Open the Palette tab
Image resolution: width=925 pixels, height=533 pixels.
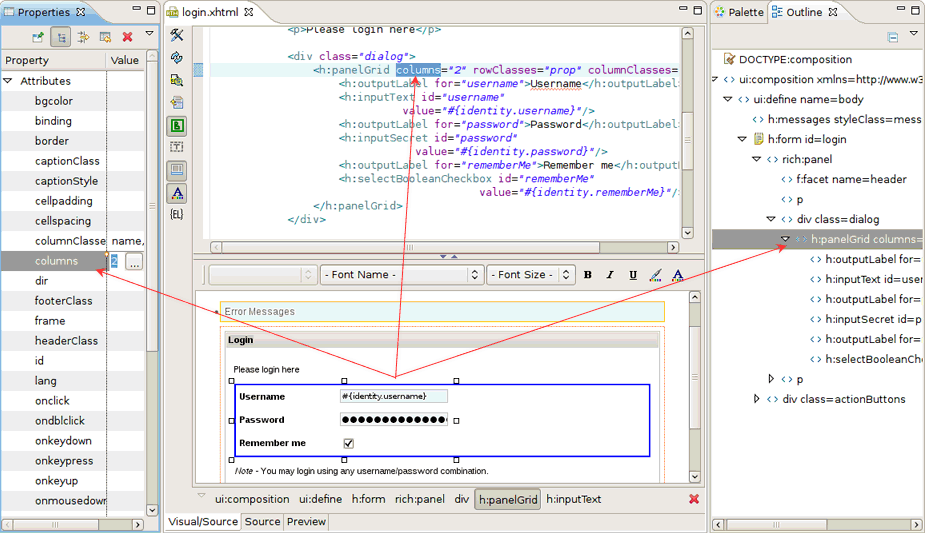coord(739,12)
